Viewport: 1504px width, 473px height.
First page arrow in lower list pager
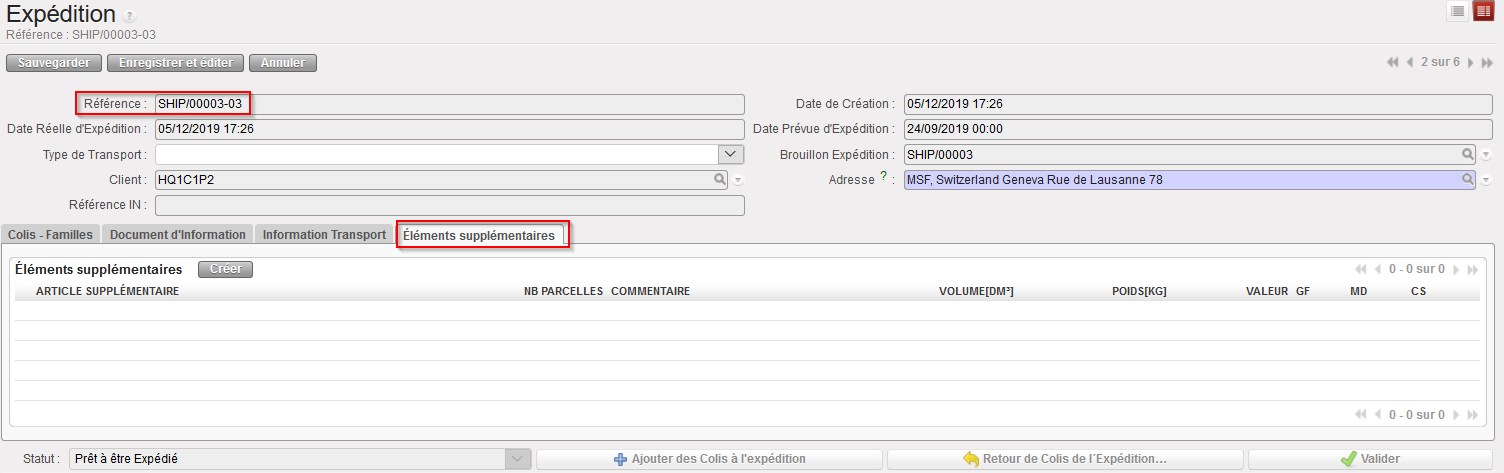[1360, 414]
